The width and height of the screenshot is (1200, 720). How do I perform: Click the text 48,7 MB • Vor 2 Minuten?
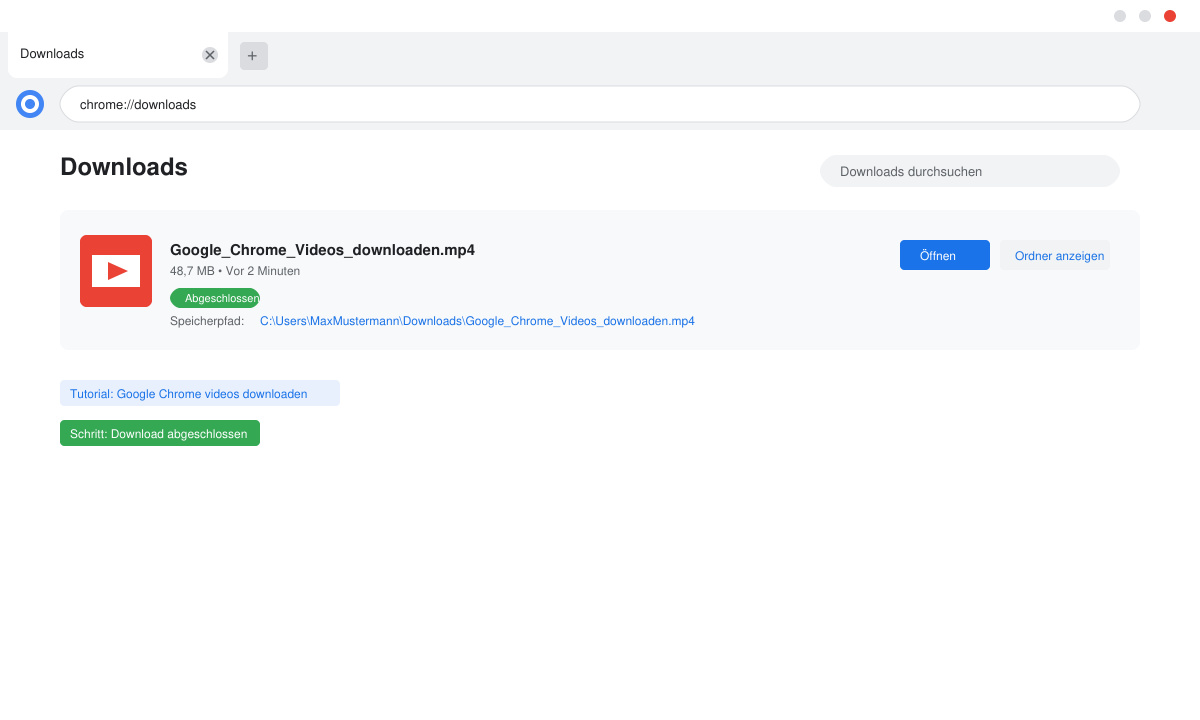click(x=235, y=271)
